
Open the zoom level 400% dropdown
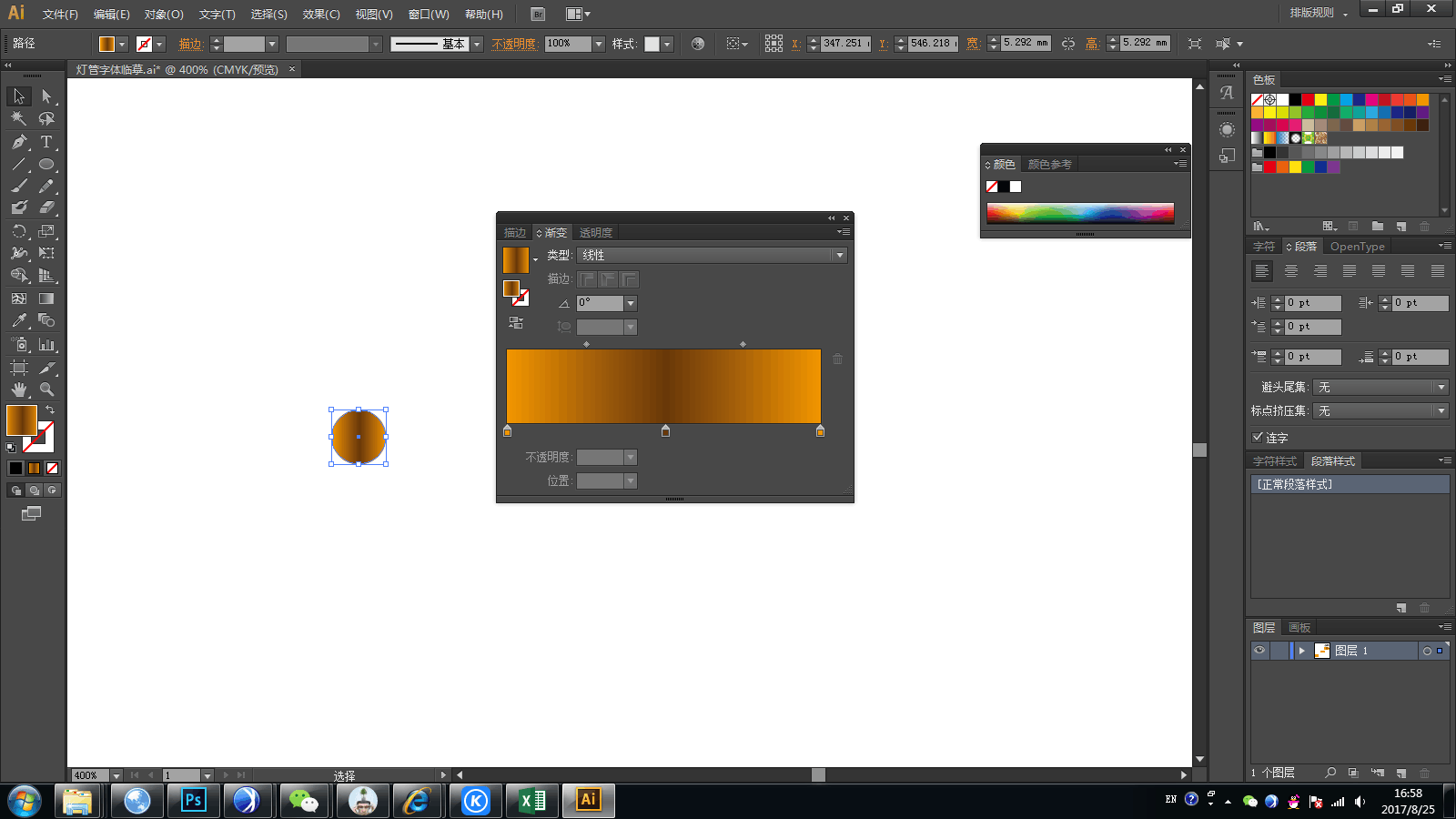pos(116,776)
